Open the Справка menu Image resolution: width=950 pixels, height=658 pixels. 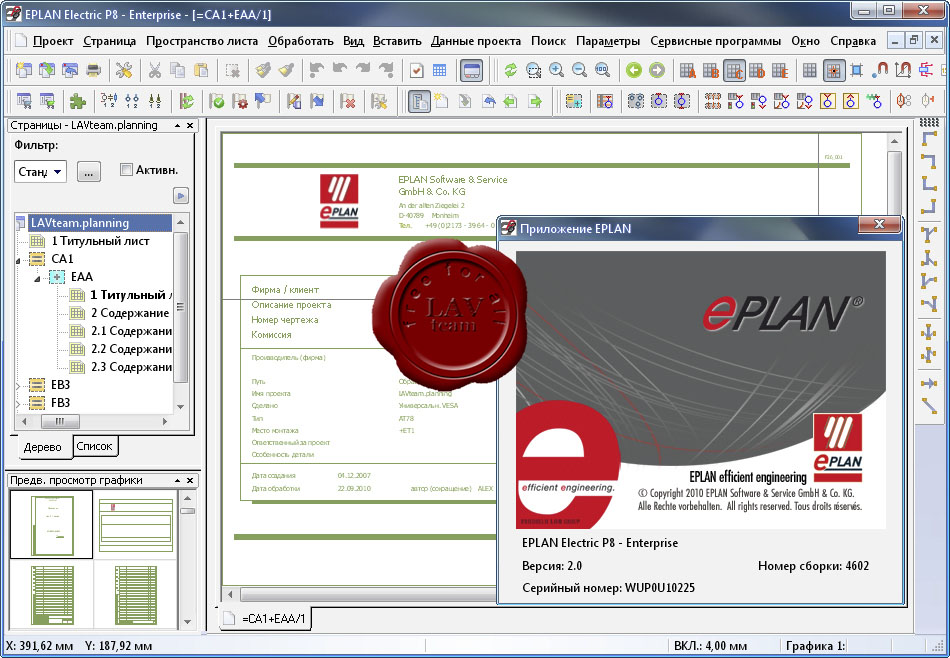[852, 41]
